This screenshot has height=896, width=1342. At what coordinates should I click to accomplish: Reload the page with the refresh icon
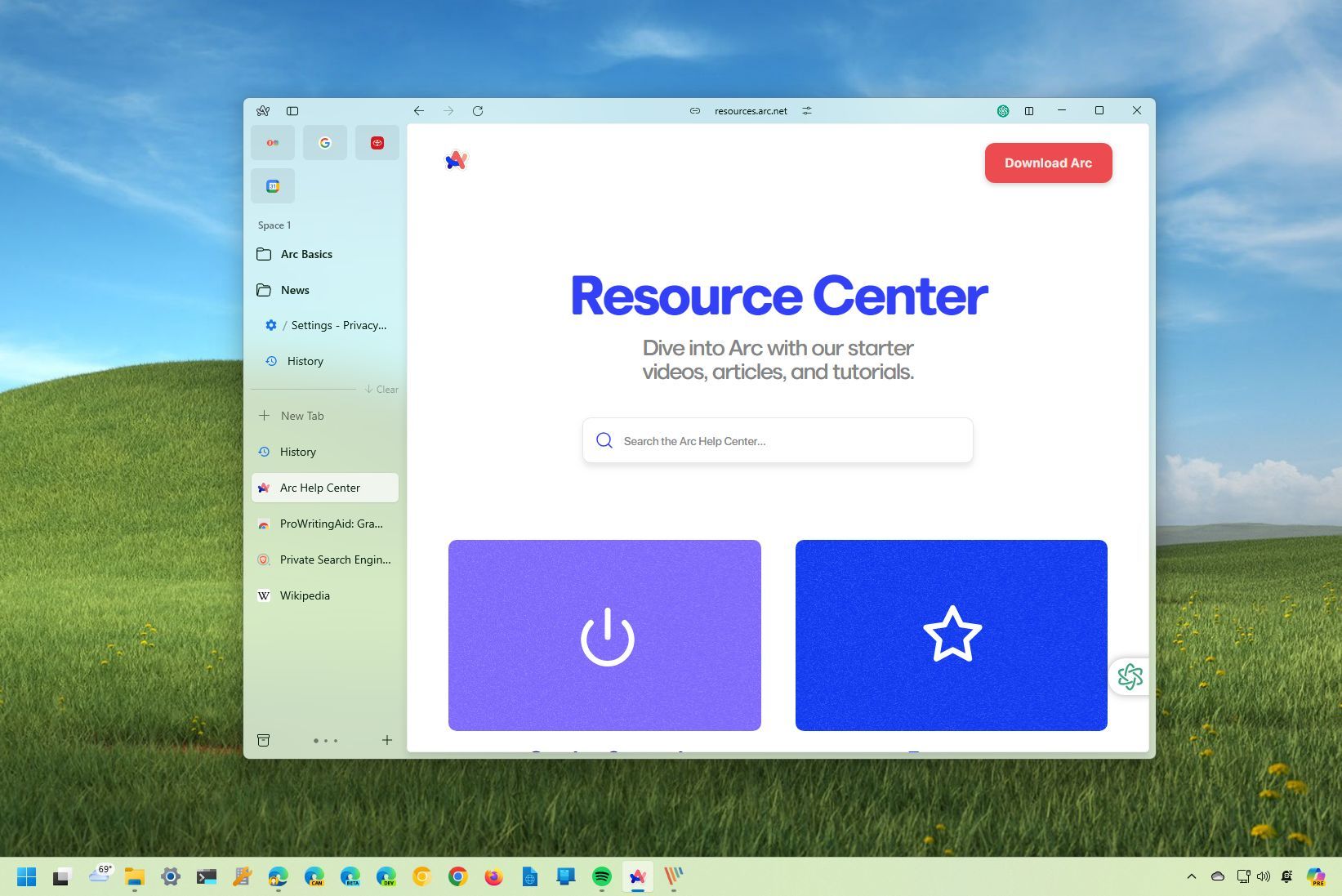pos(479,110)
